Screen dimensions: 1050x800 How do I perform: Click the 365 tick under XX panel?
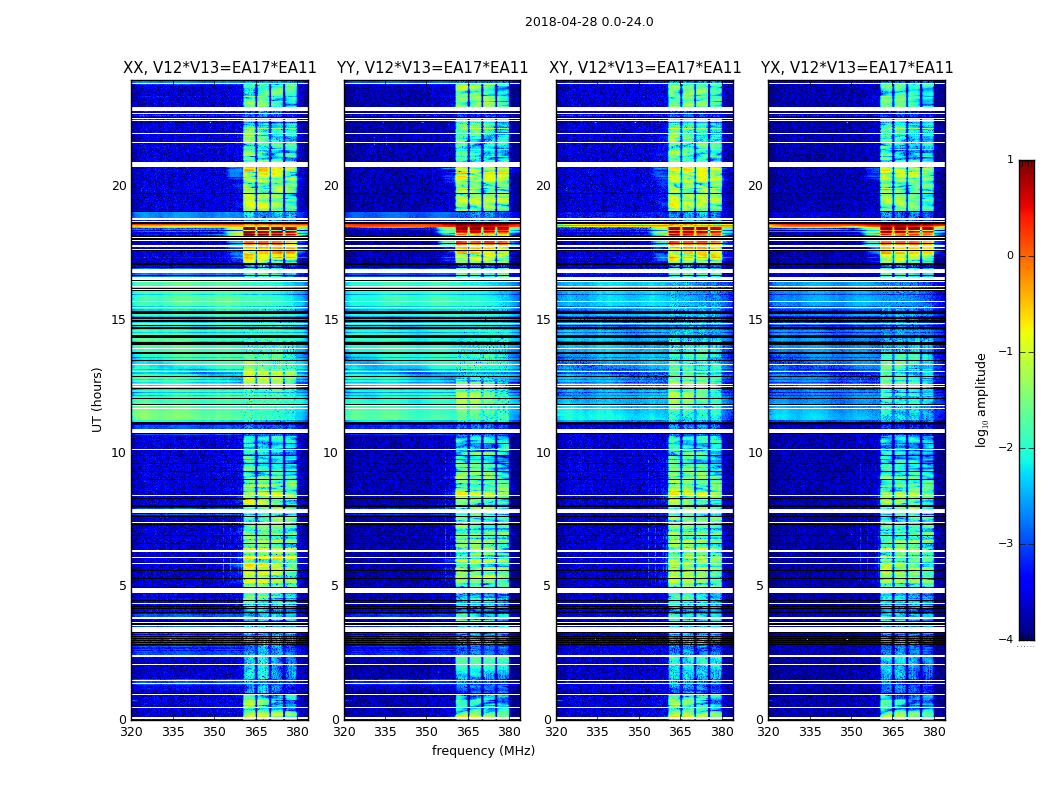256,732
